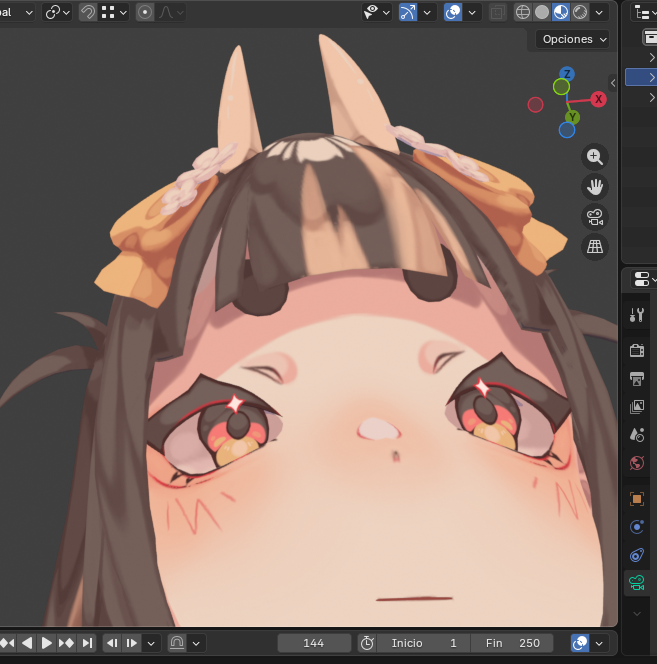657x664 pixels.
Task: Open the Object Constraints properties tab
Action: pyautogui.click(x=637, y=555)
